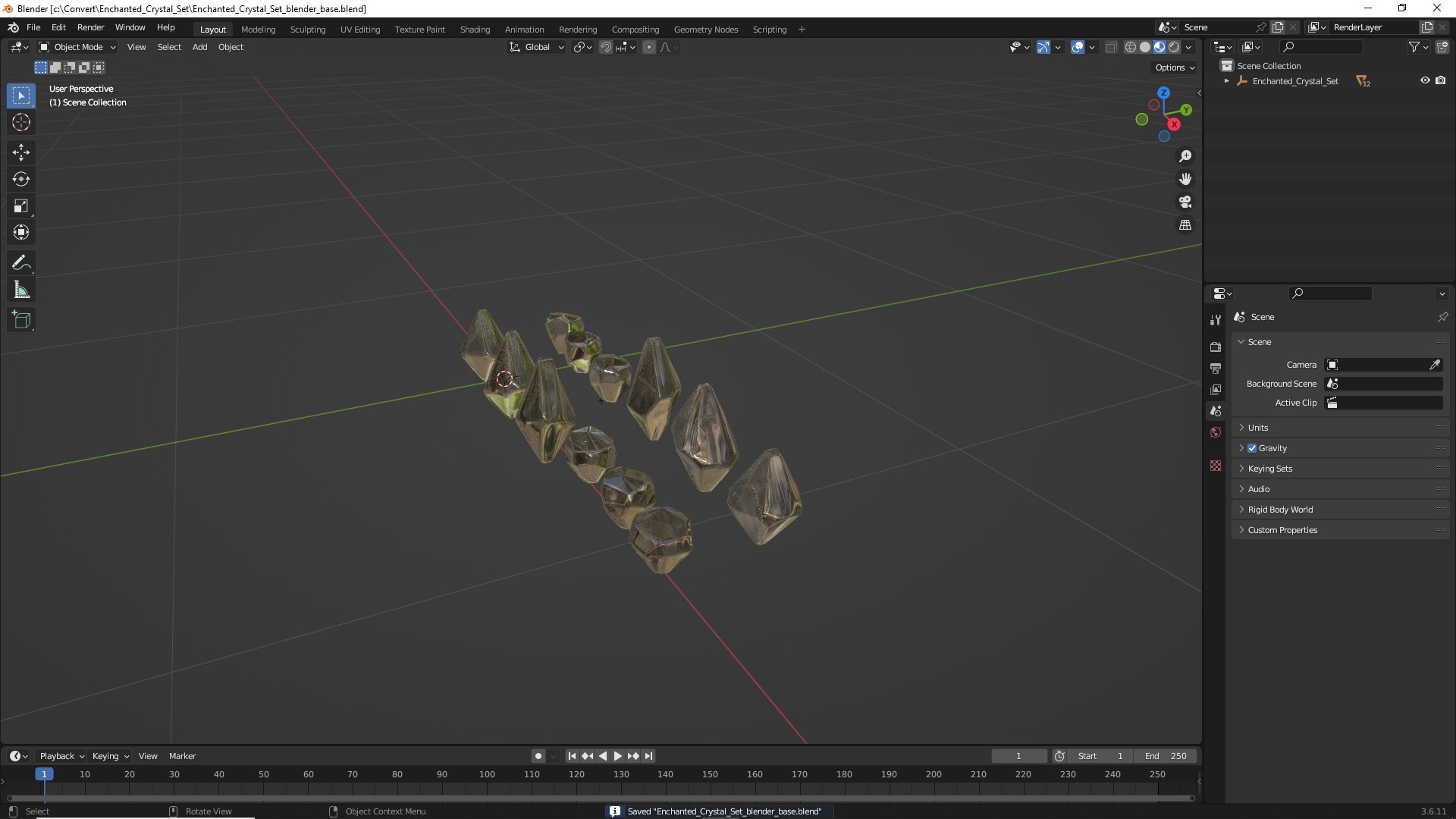This screenshot has width=1456, height=819.
Task: Activate the Rotate tool
Action: tap(21, 179)
